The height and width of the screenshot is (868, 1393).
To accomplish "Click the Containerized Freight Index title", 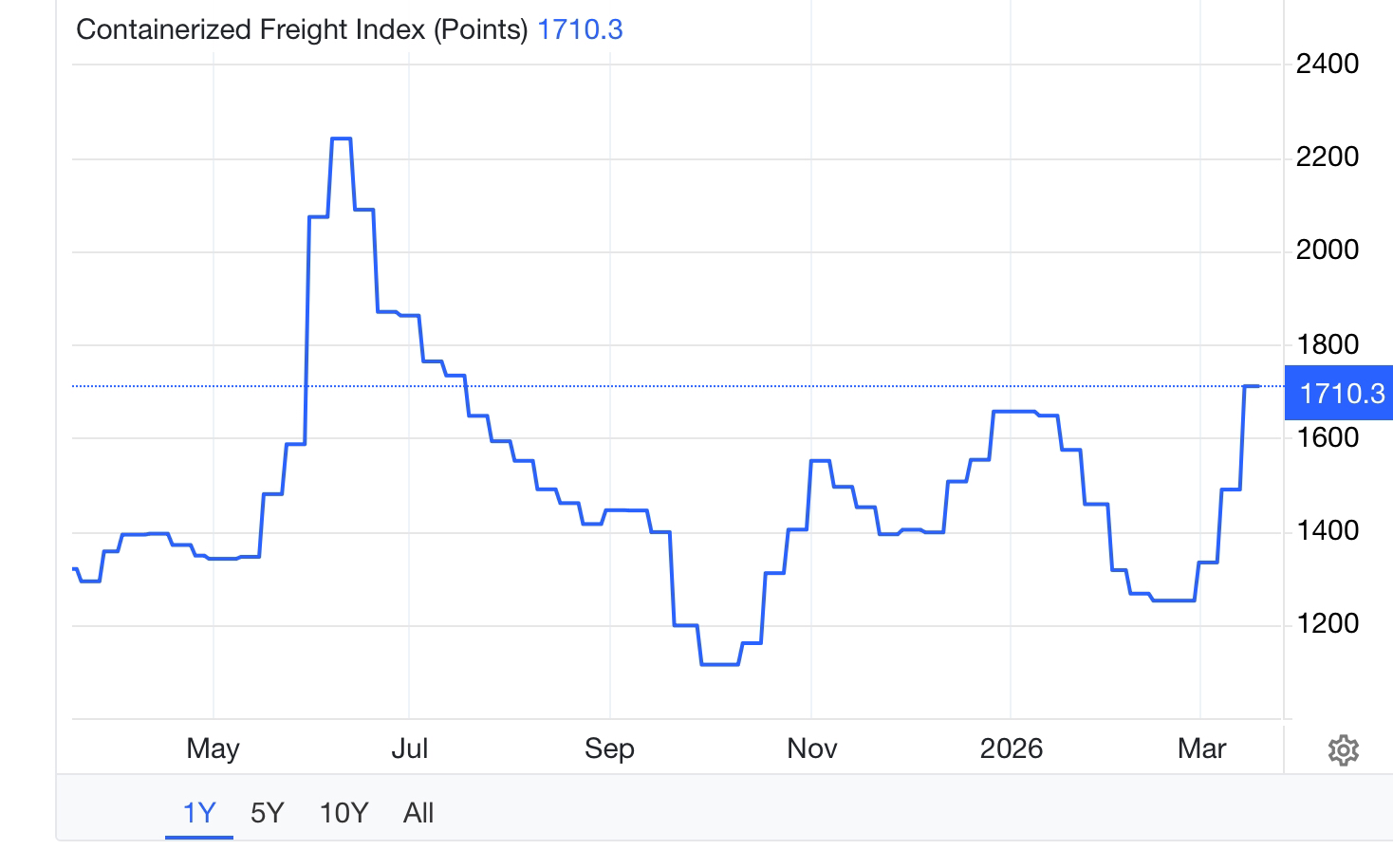I will click(302, 29).
